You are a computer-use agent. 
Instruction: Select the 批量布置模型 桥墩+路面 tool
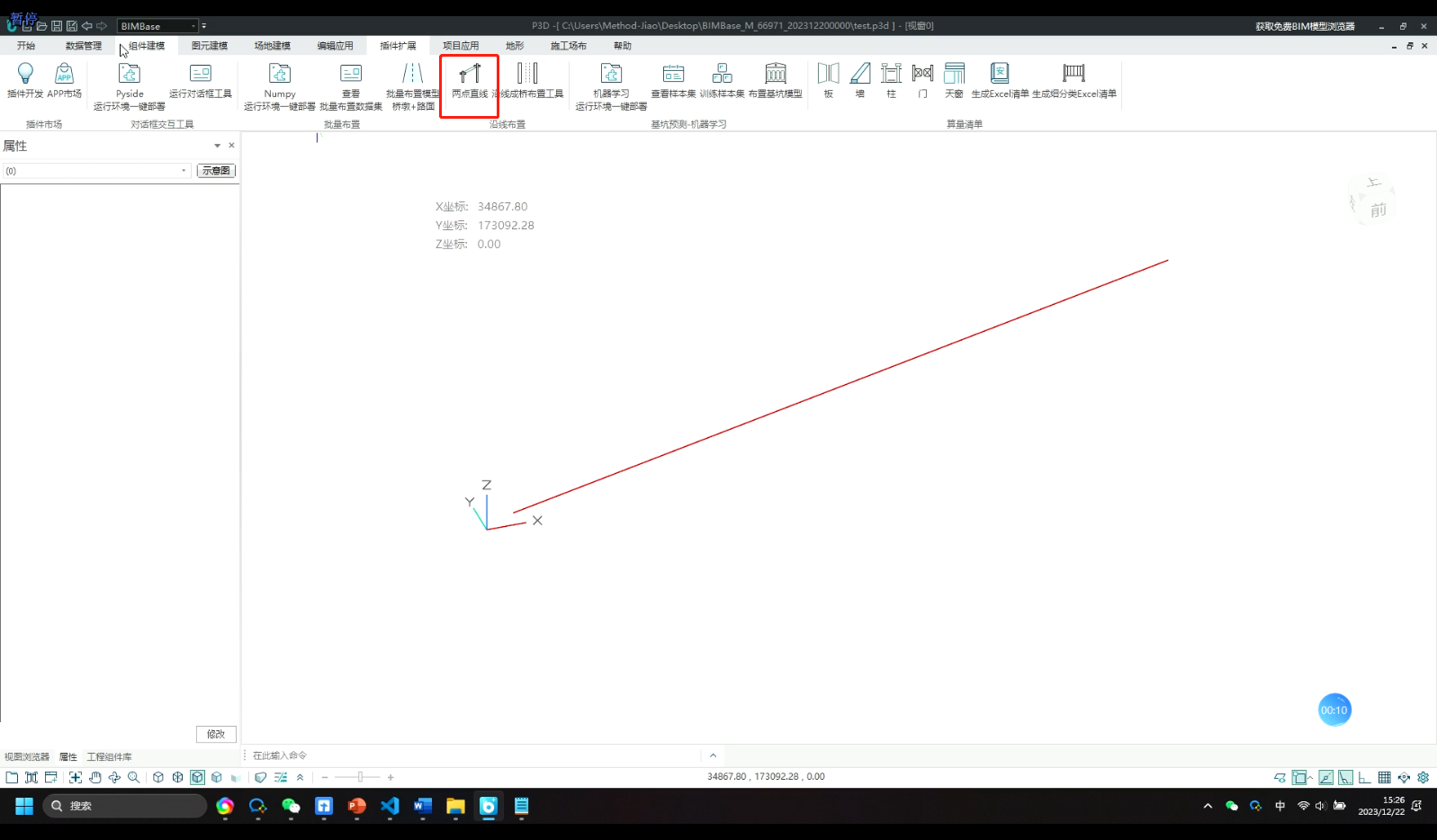point(413,85)
